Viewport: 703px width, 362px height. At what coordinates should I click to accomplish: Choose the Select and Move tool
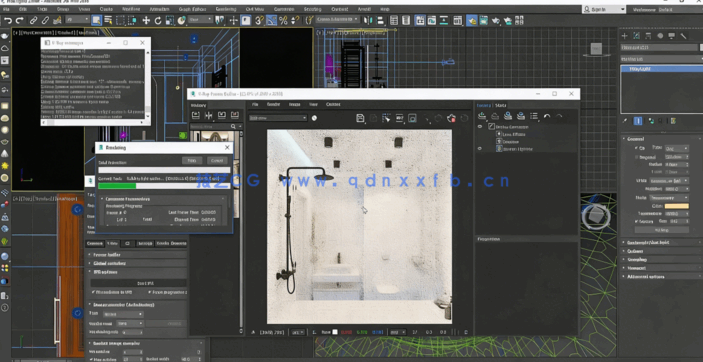point(146,20)
